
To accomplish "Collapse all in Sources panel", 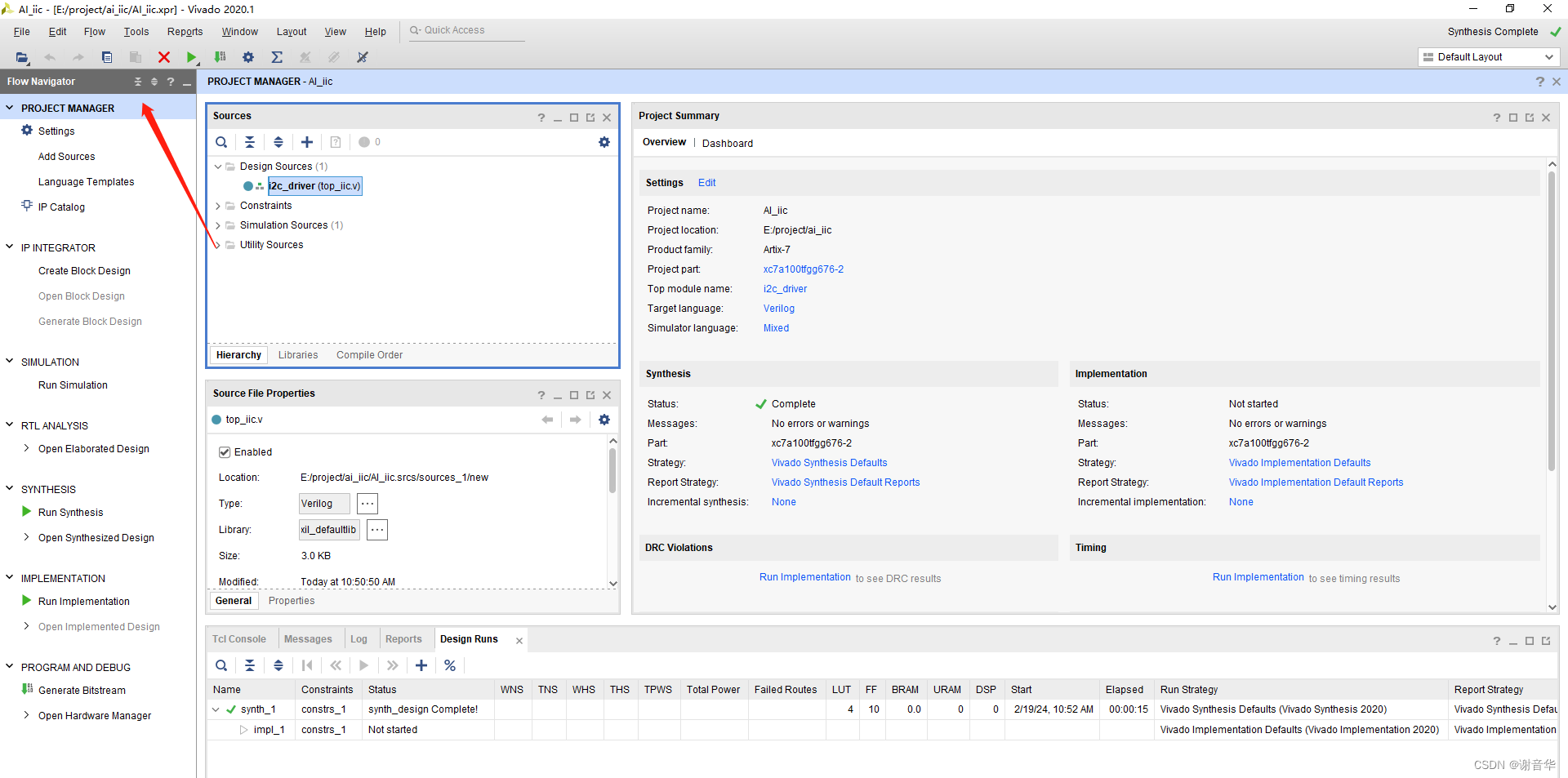I will [250, 142].
